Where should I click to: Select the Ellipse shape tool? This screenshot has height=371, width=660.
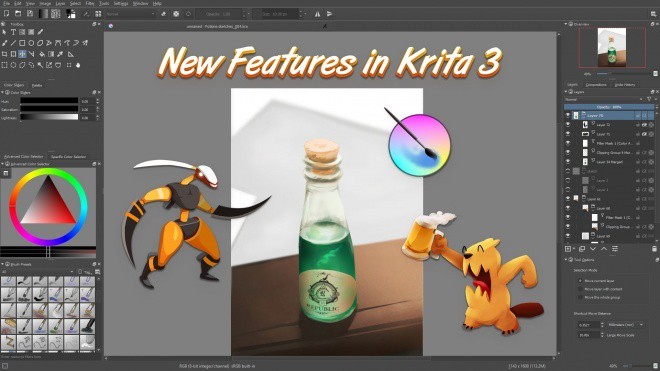pos(31,43)
